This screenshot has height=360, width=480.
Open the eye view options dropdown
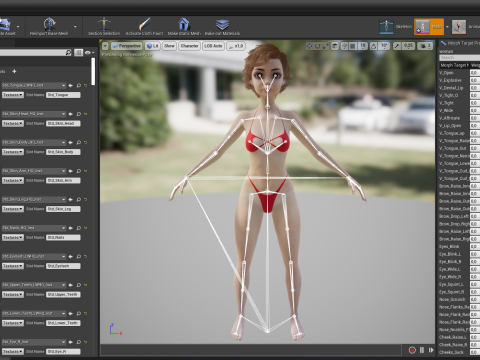tap(89, 53)
